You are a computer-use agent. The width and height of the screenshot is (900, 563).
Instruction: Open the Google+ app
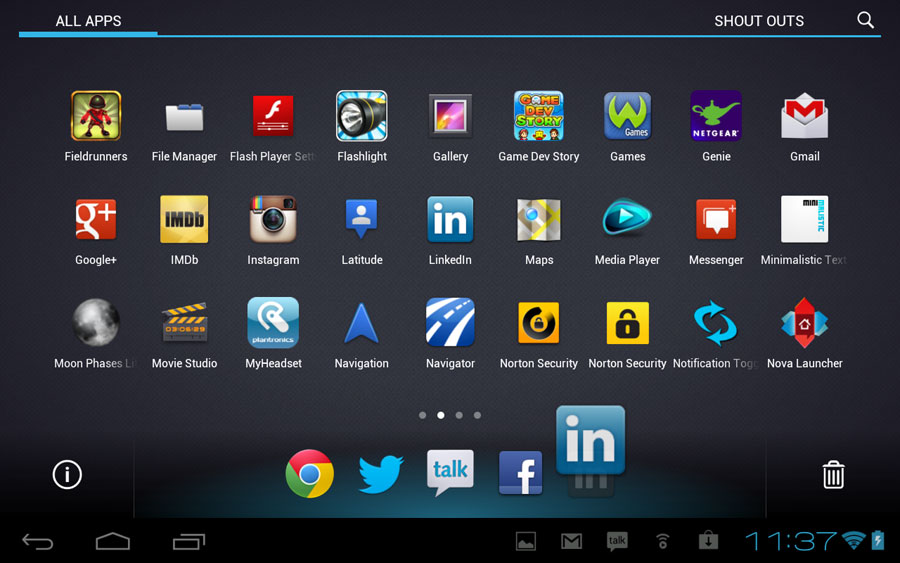[96, 219]
